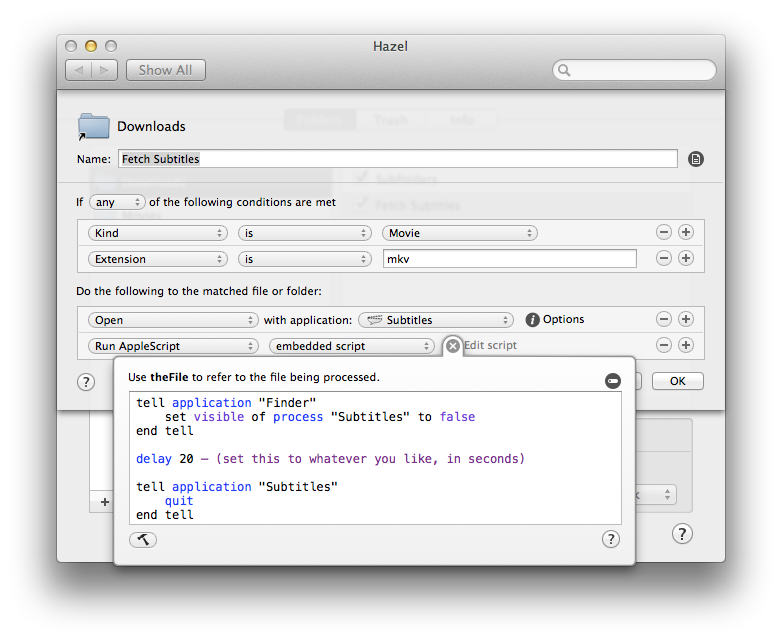782x641 pixels.
Task: Compile the script with the hammer button
Action: 143,539
